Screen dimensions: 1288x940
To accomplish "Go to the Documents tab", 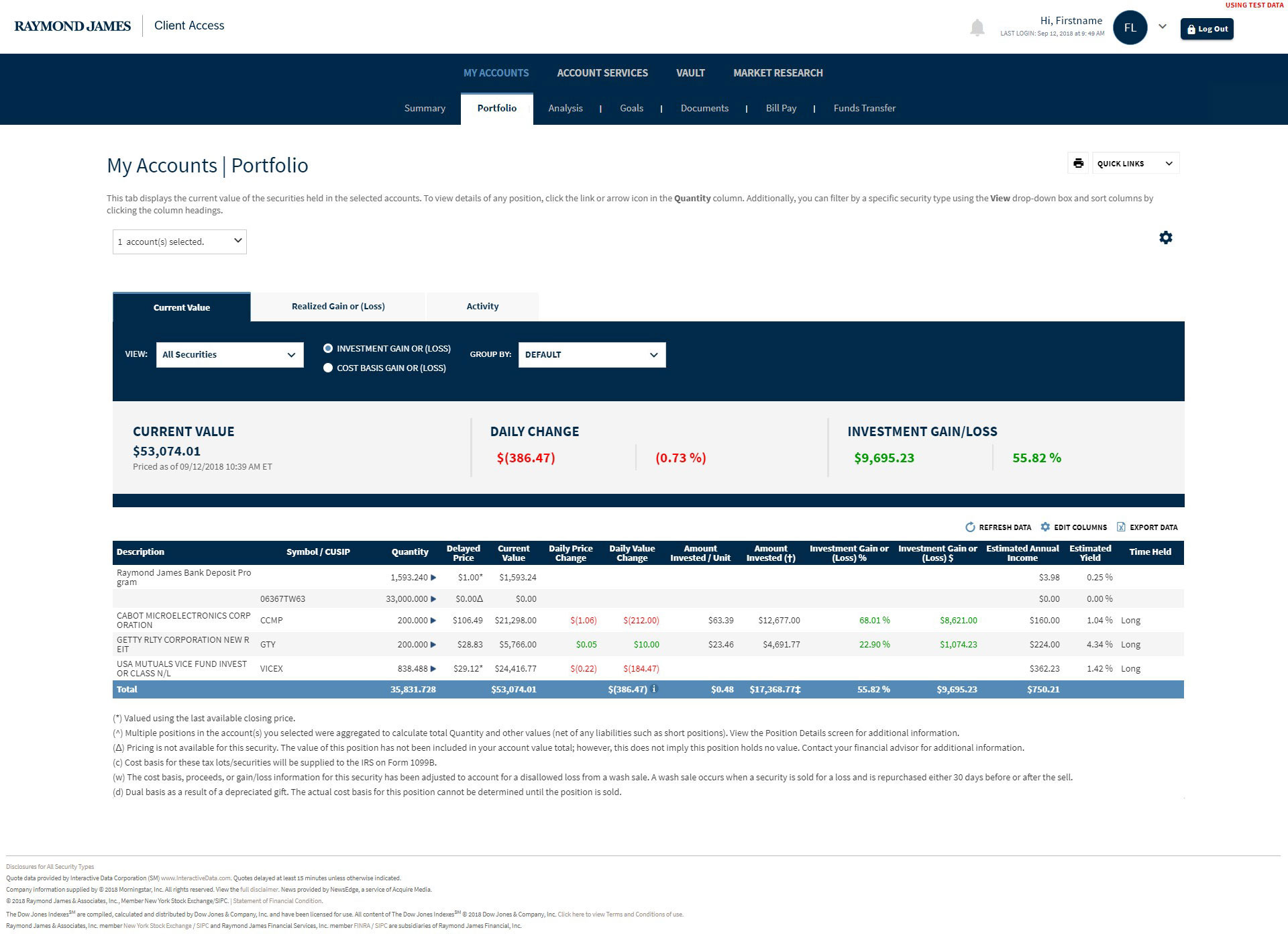I will click(704, 108).
